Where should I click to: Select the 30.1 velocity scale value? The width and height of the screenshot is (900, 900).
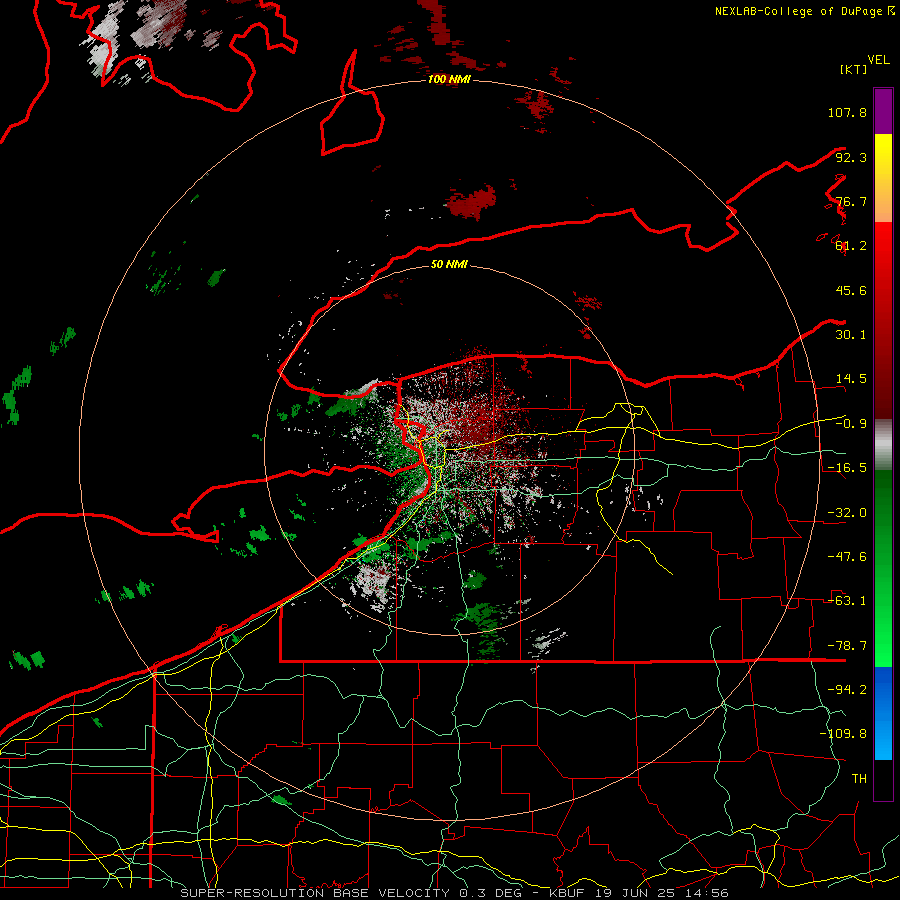(x=851, y=335)
